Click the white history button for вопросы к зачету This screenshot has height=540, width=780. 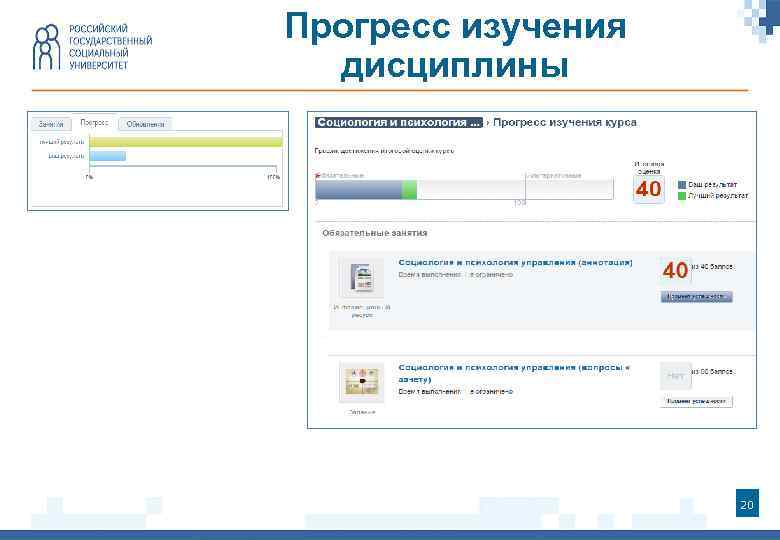696,401
